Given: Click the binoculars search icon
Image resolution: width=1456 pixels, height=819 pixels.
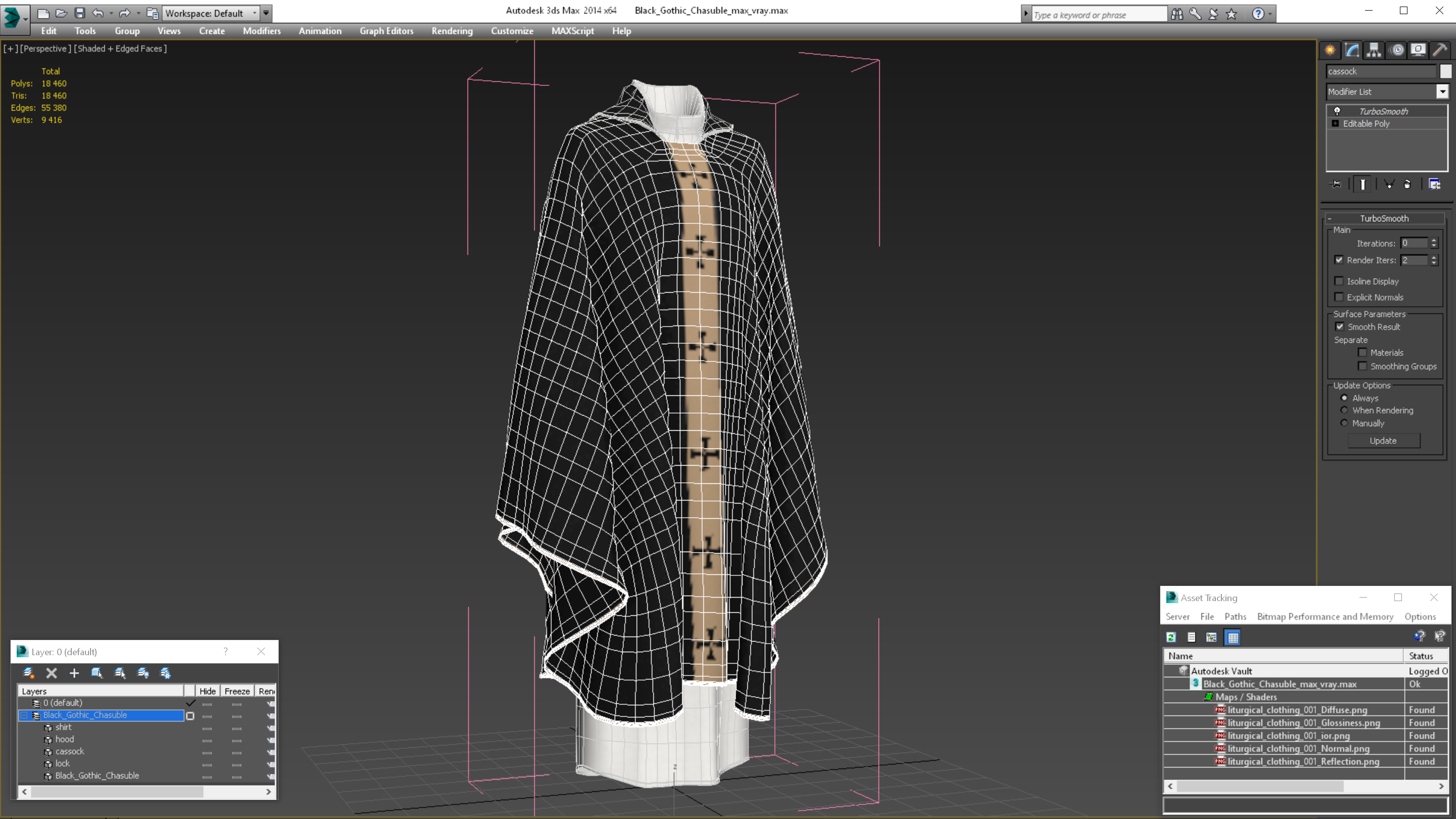Looking at the screenshot, I should point(1177,14).
